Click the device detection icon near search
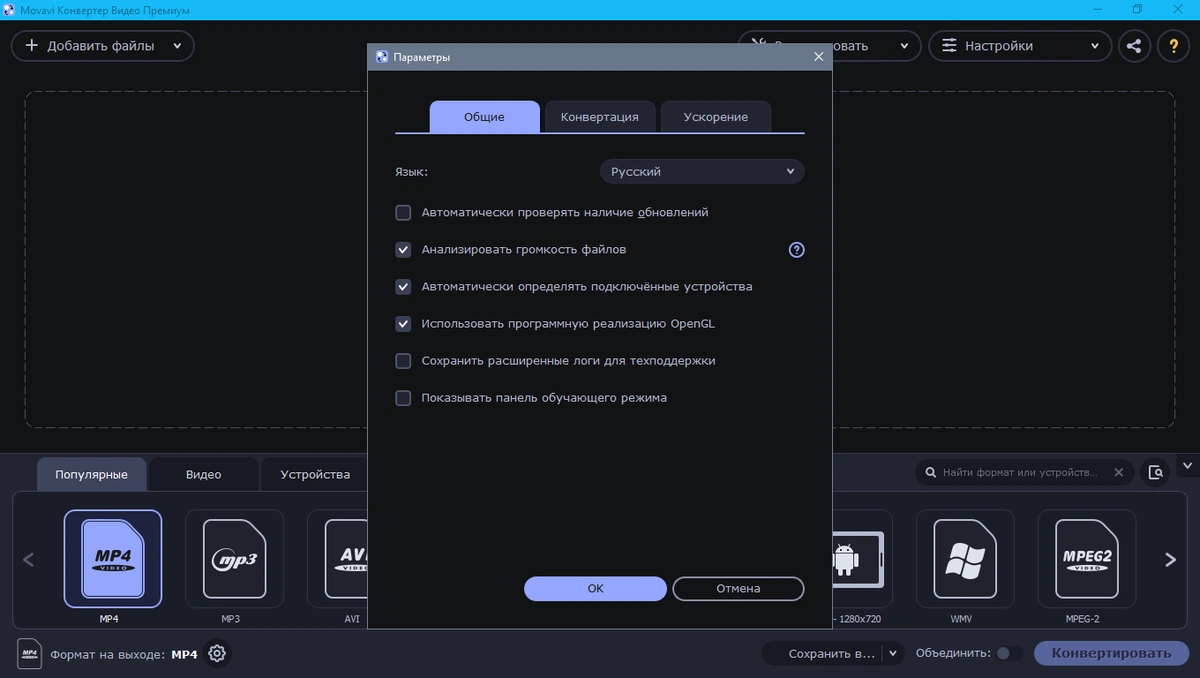This screenshot has height=678, width=1200. tap(1156, 472)
